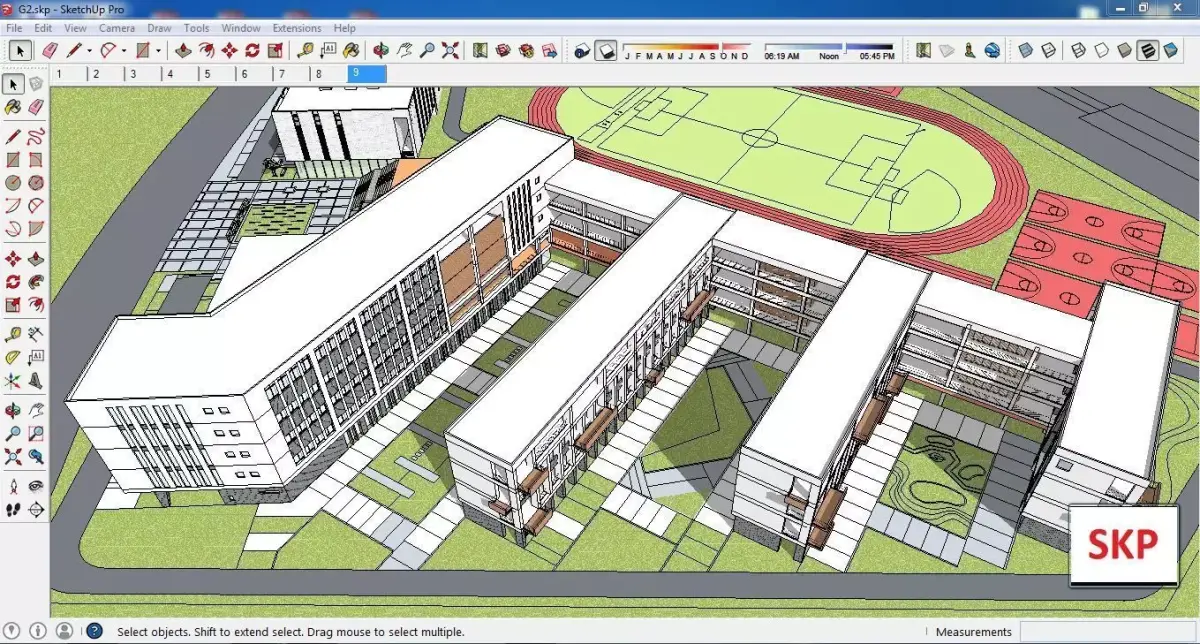Screen dimensions: 1200x644
Task: Switch to Shaded face style
Action: [x=1124, y=50]
